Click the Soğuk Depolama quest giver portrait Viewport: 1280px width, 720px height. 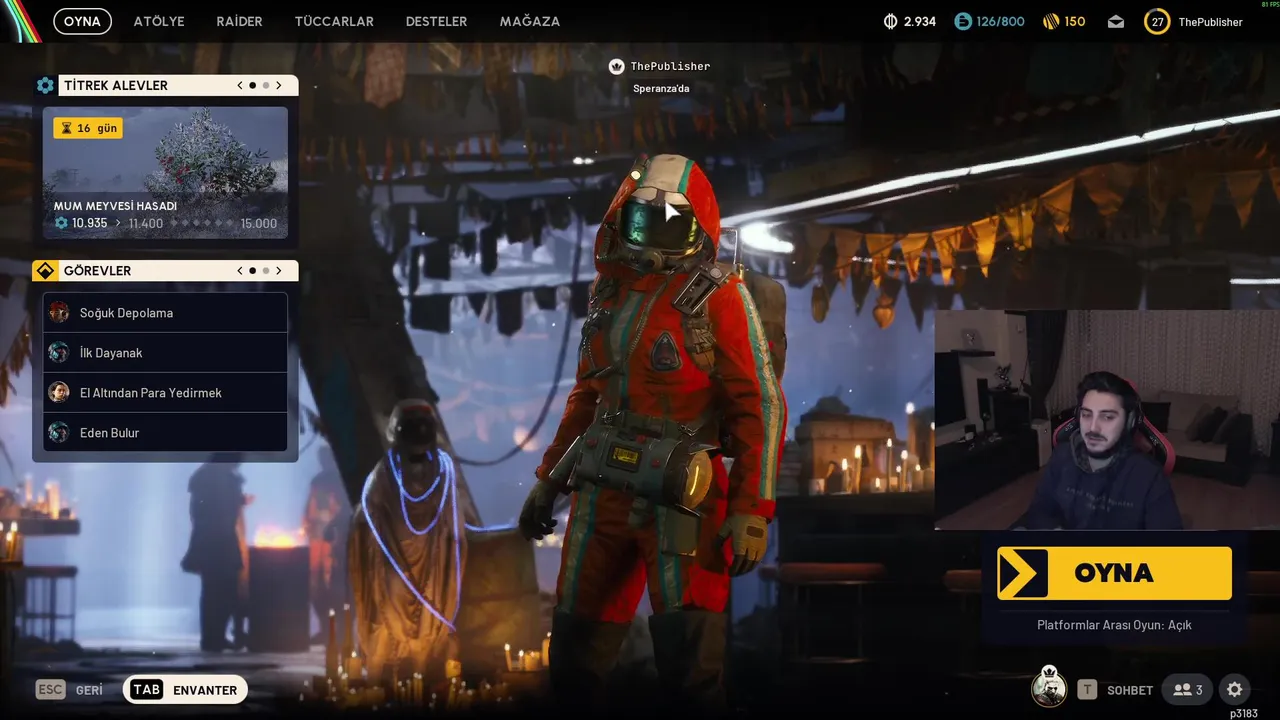[x=59, y=313]
